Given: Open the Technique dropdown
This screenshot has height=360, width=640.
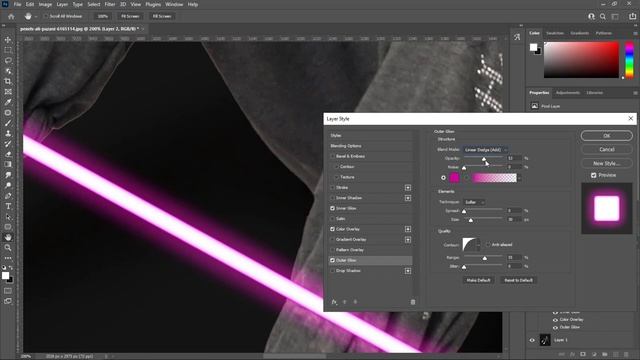Looking at the screenshot, I should pos(474,202).
